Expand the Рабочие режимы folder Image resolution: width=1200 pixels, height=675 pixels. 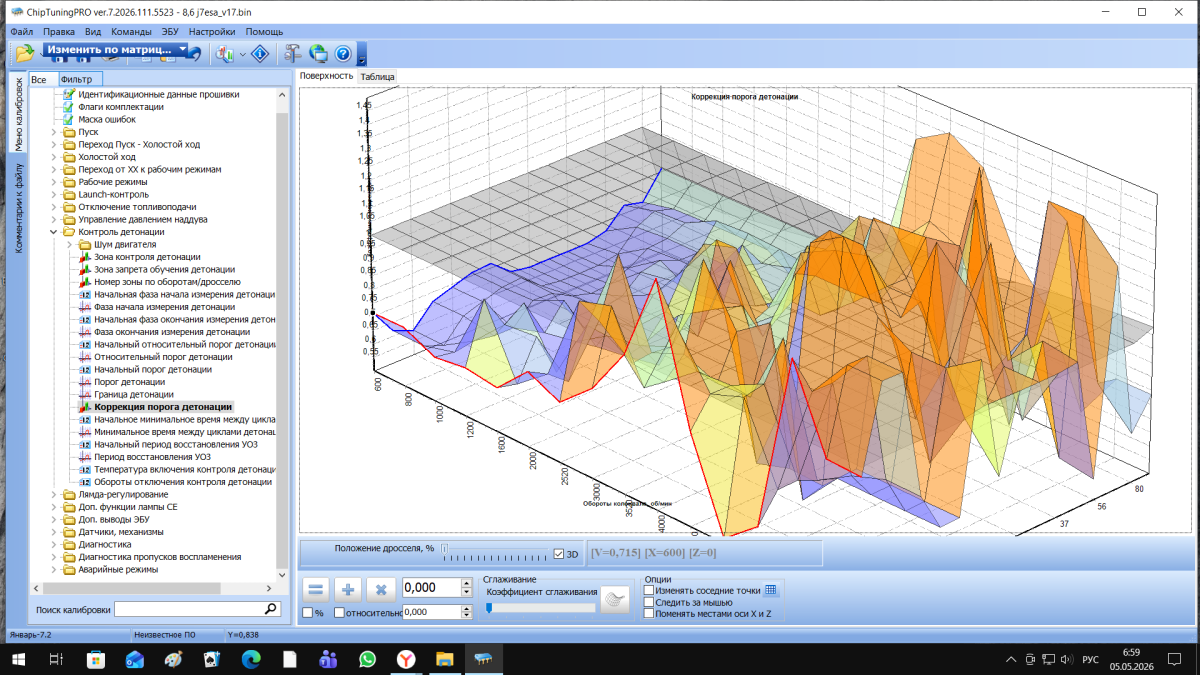54,182
